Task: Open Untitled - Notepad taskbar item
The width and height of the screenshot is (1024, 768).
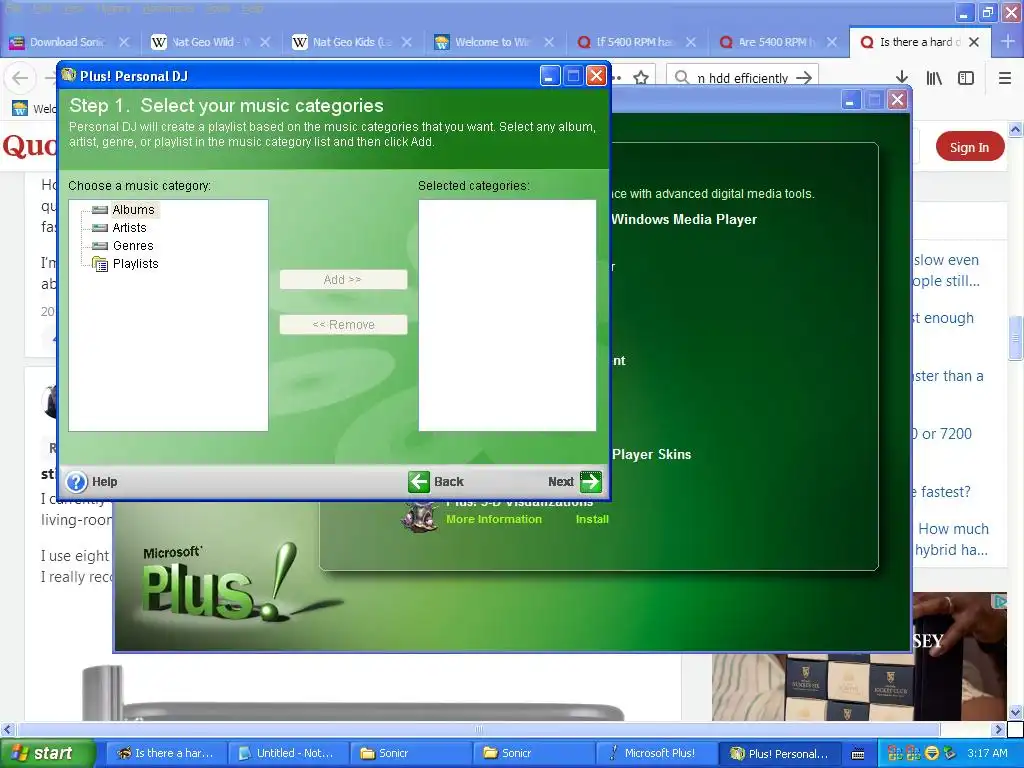Action: [x=288, y=753]
